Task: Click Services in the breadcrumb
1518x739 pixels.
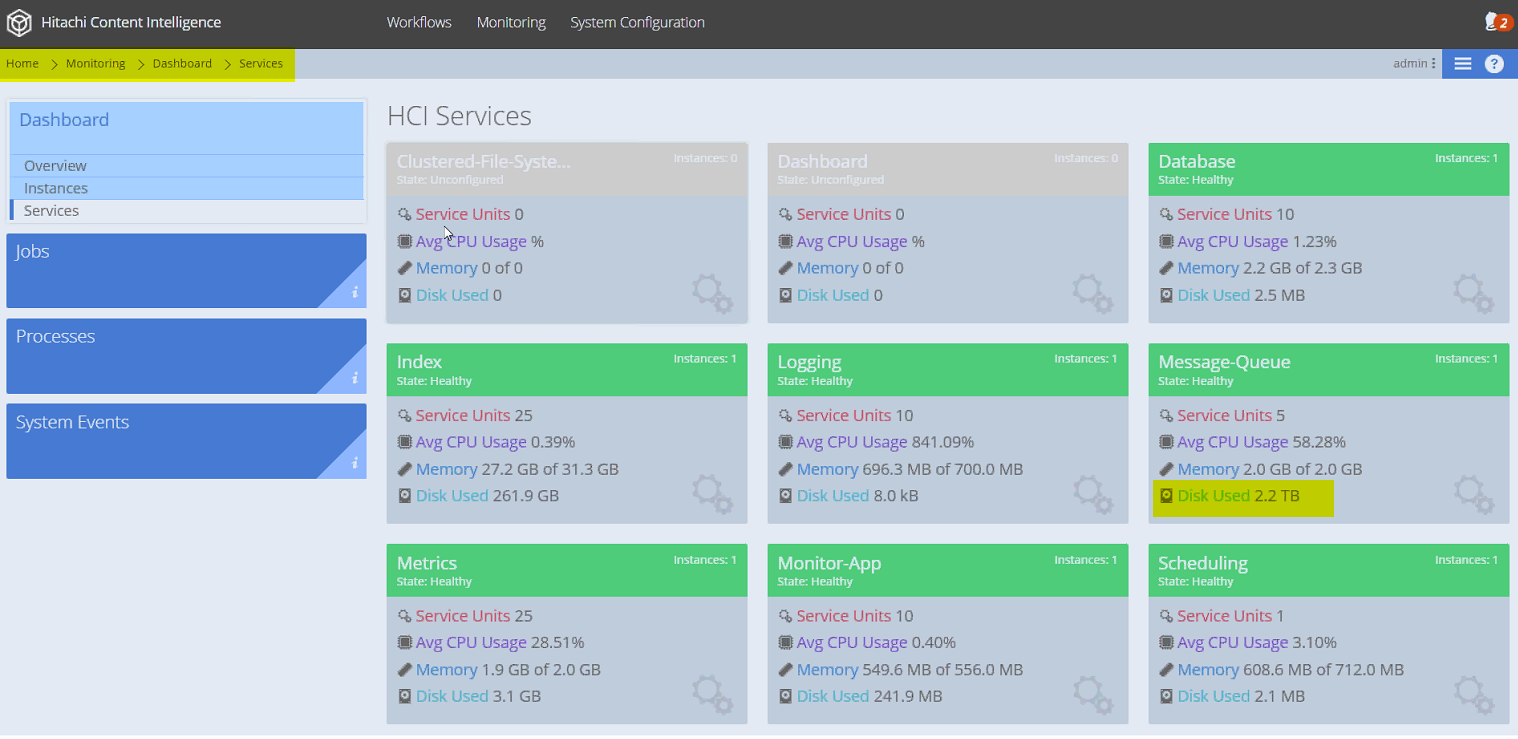Action: [x=261, y=63]
